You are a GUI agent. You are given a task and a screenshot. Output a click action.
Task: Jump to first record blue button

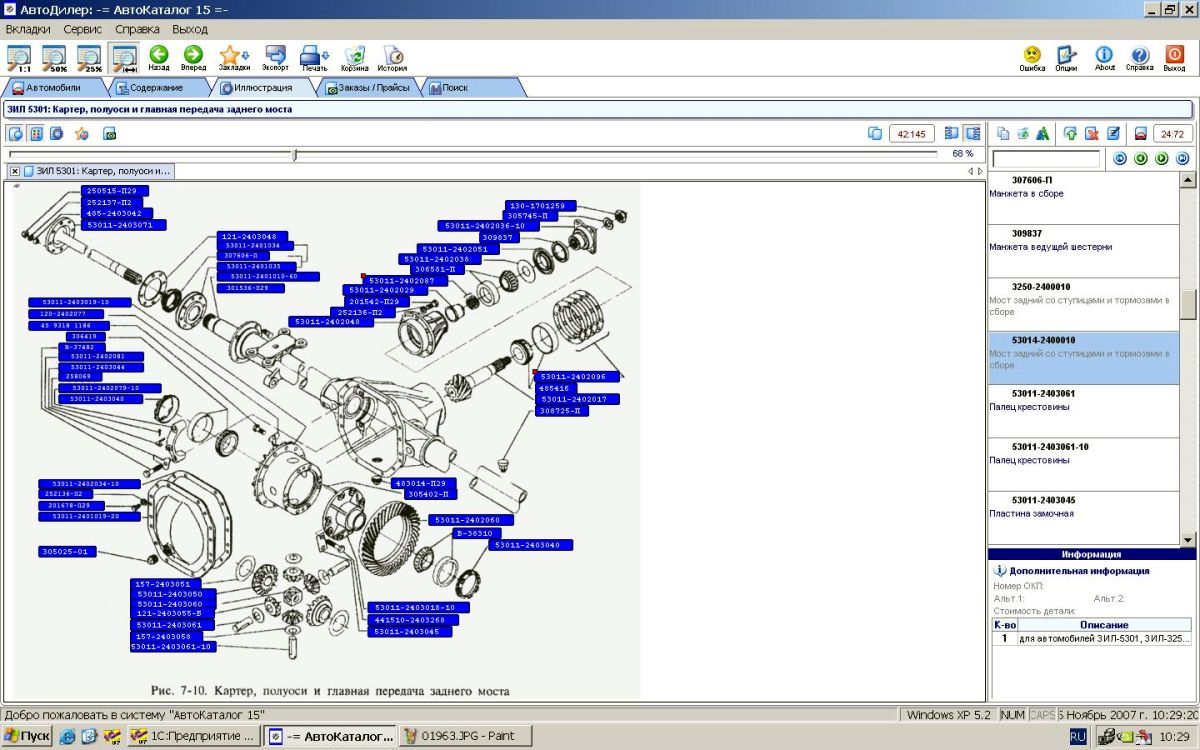coord(1120,158)
